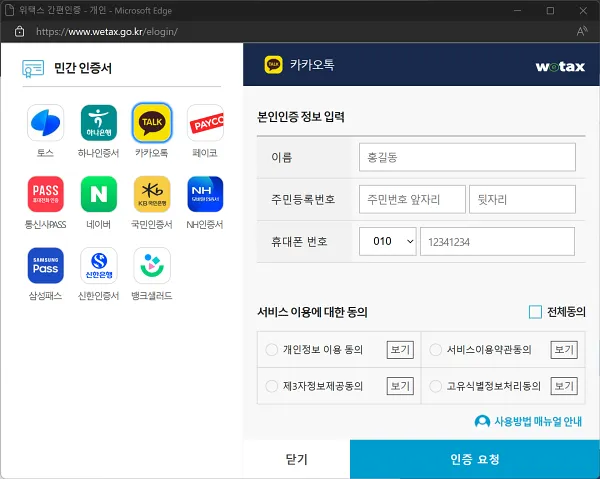Check the 전체동의 (agree all) checkbox
Screen dimensions: 600x479
535,312
